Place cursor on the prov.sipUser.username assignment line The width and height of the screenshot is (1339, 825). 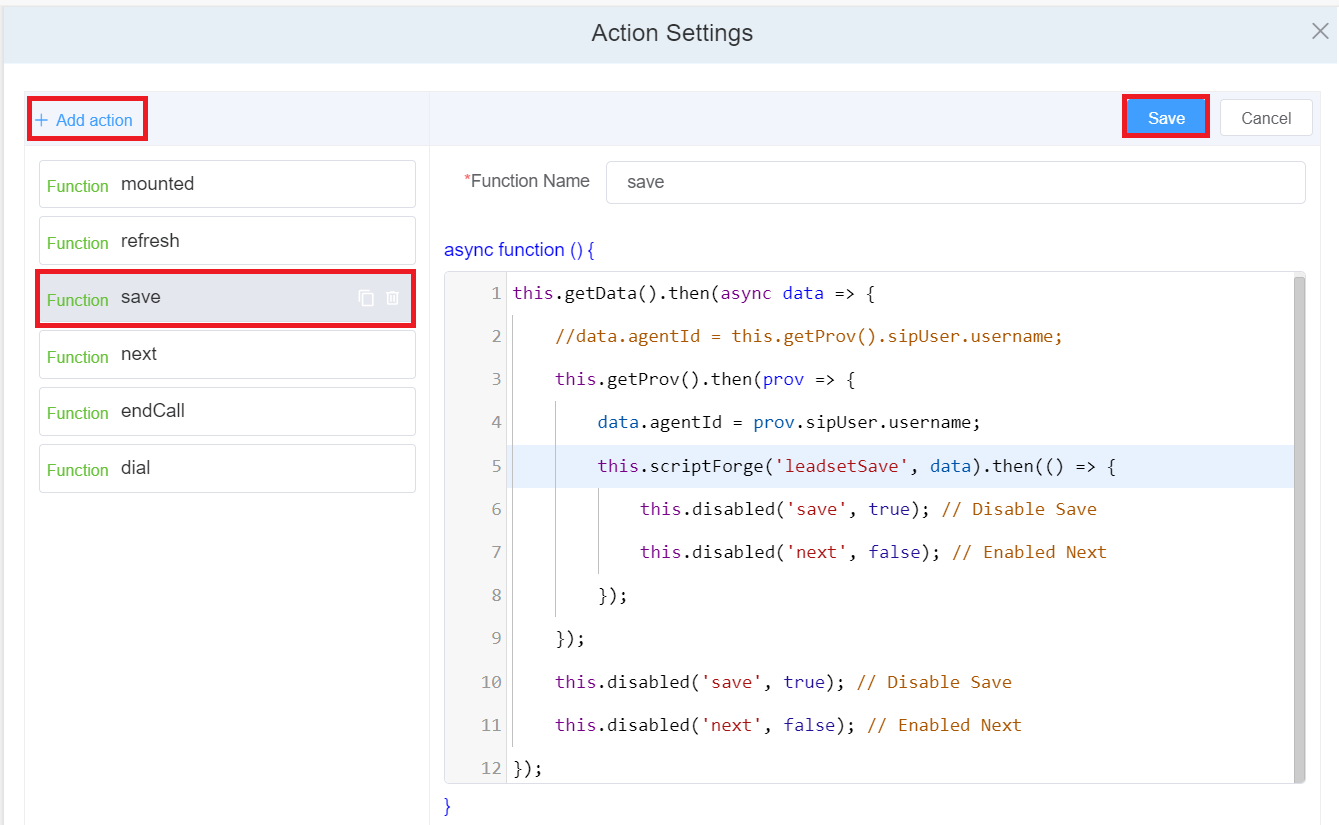[788, 423]
